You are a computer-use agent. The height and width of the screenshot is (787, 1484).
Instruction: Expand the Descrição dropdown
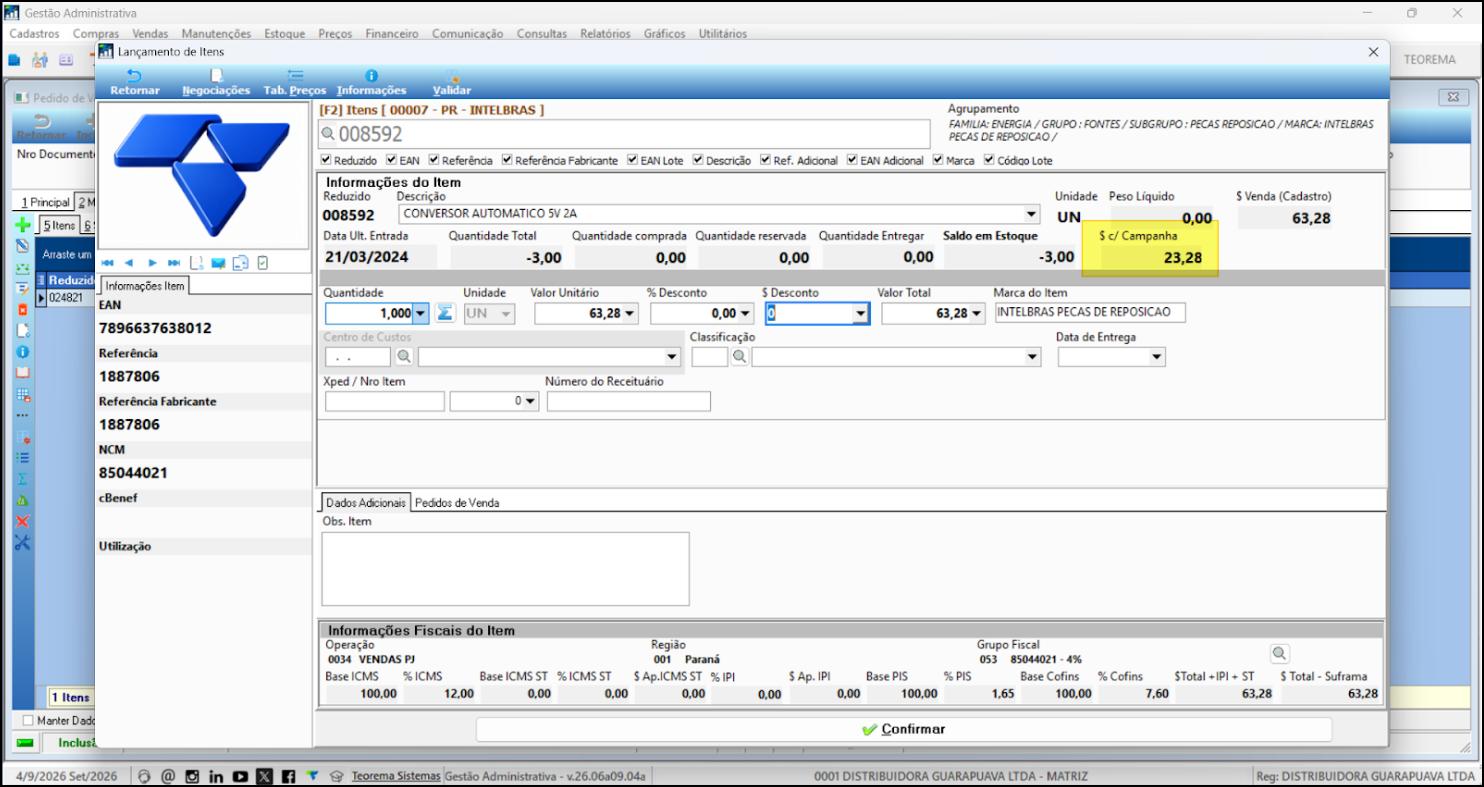(x=1031, y=214)
